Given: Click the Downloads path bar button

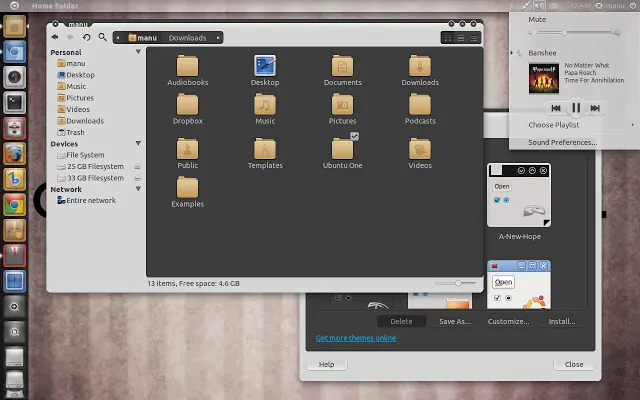Looking at the screenshot, I should coord(188,38).
